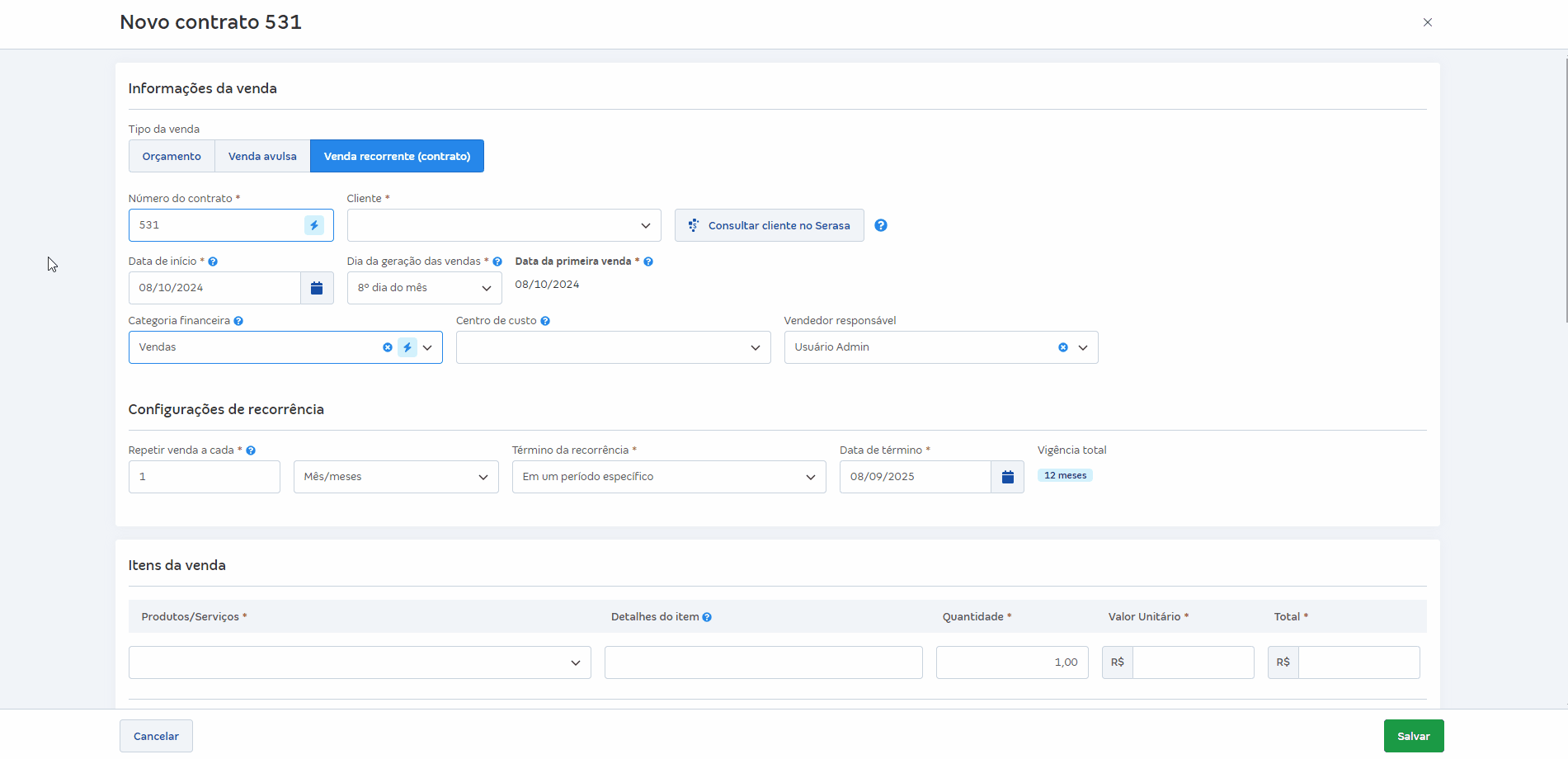Open Término da recorrência dropdown
Viewport: 1568px width, 759px height.
tap(668, 477)
